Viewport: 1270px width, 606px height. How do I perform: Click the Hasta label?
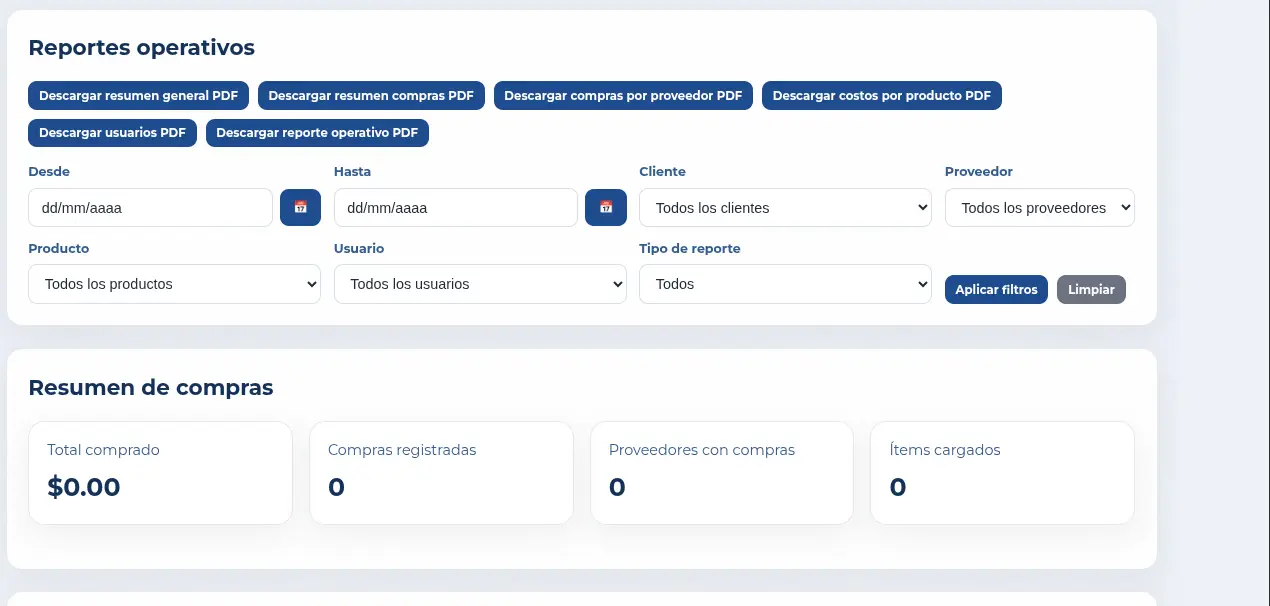(352, 172)
